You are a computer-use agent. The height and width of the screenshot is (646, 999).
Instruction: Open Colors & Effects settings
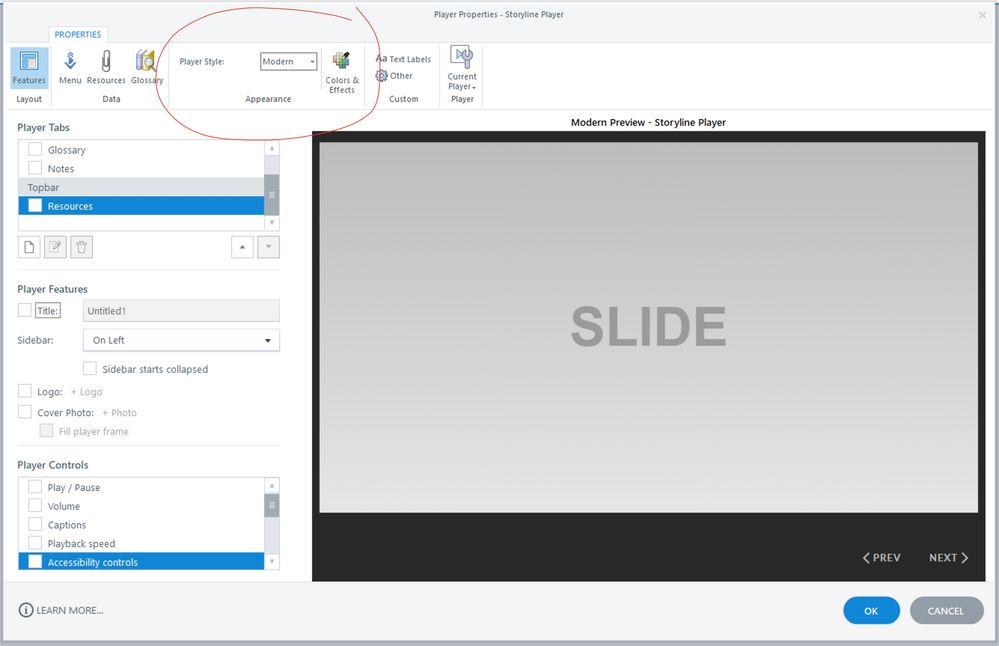click(342, 71)
